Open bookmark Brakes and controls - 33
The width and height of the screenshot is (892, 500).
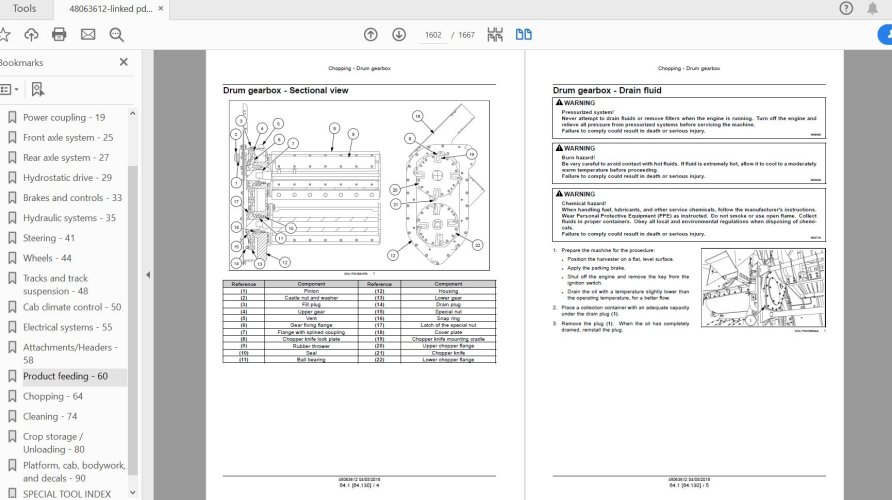[72, 197]
